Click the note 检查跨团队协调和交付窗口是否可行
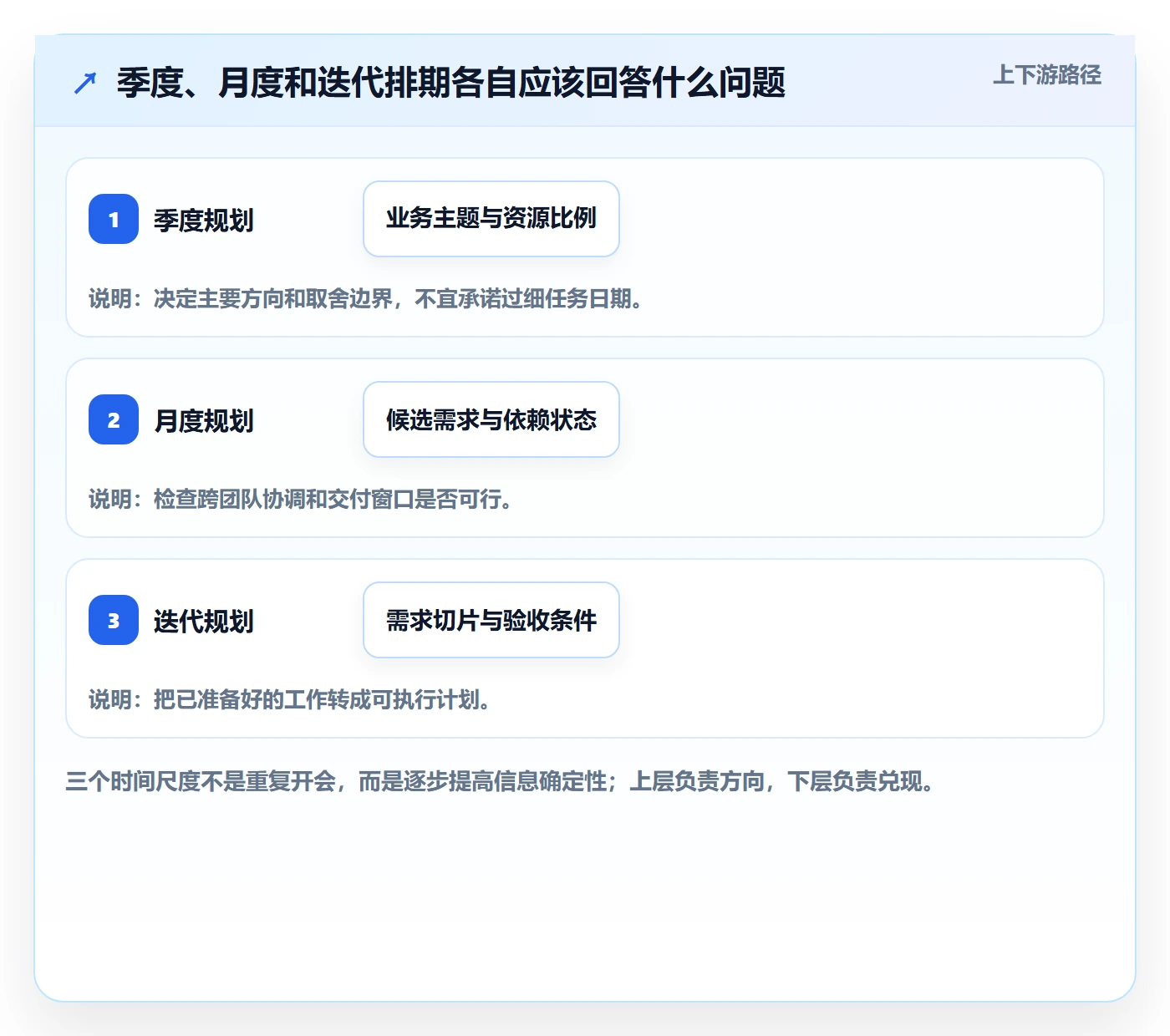 coord(333,500)
